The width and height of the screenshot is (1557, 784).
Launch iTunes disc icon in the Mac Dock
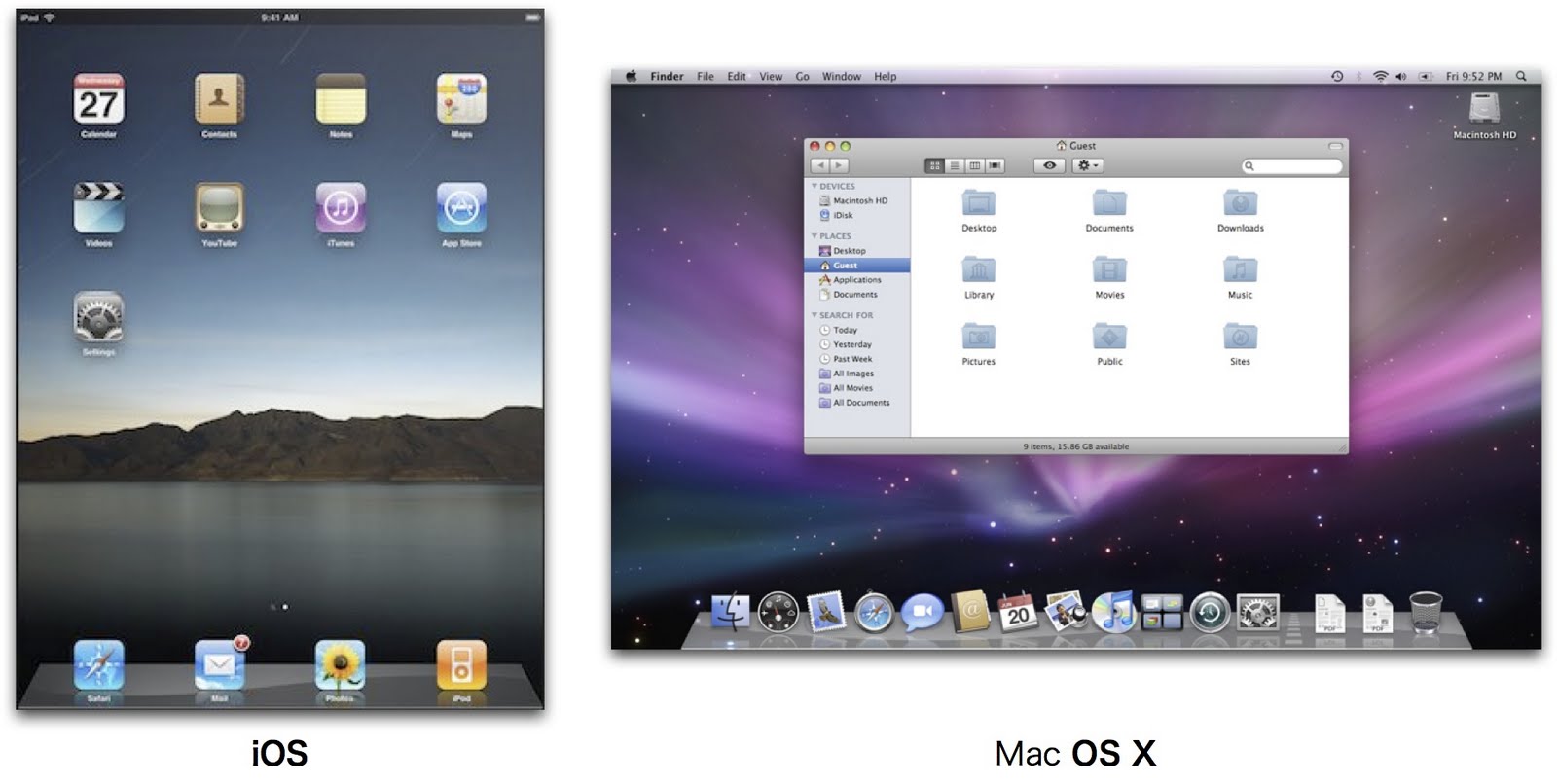(1114, 613)
